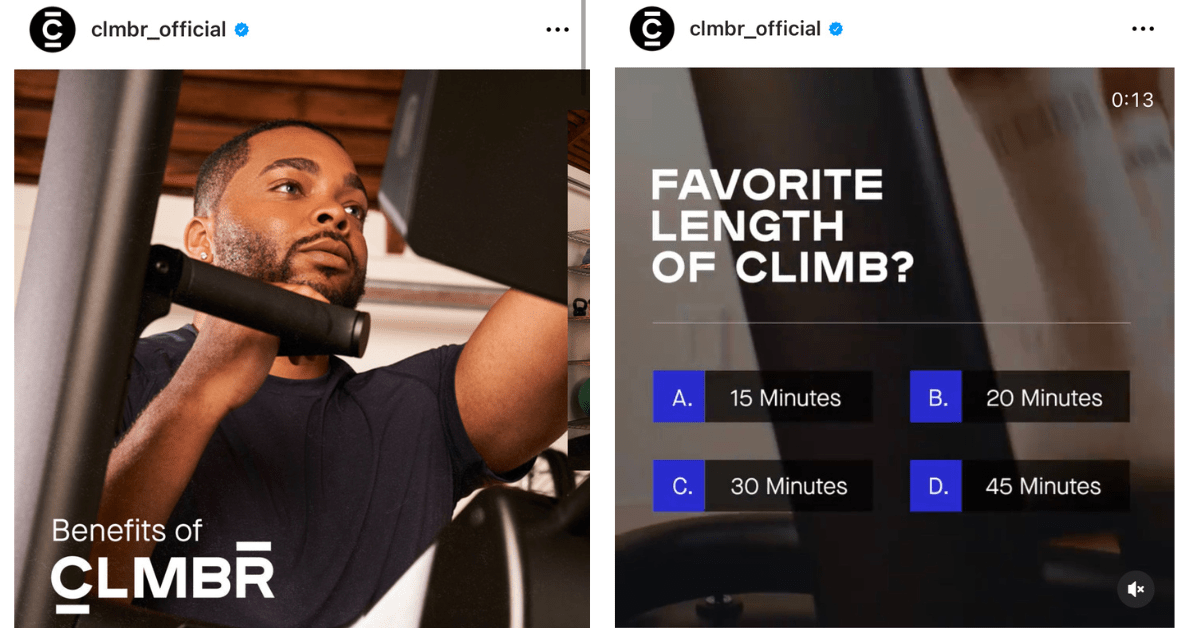The width and height of the screenshot is (1200, 628).
Task: Open clmbr_official profile avatar on right post
Action: pos(652,29)
